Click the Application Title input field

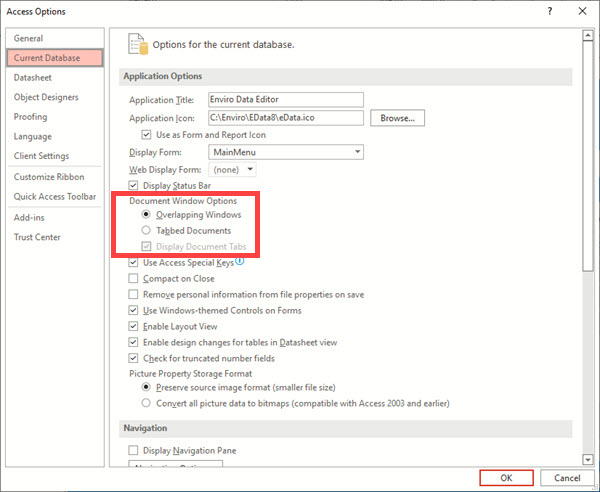(x=286, y=99)
